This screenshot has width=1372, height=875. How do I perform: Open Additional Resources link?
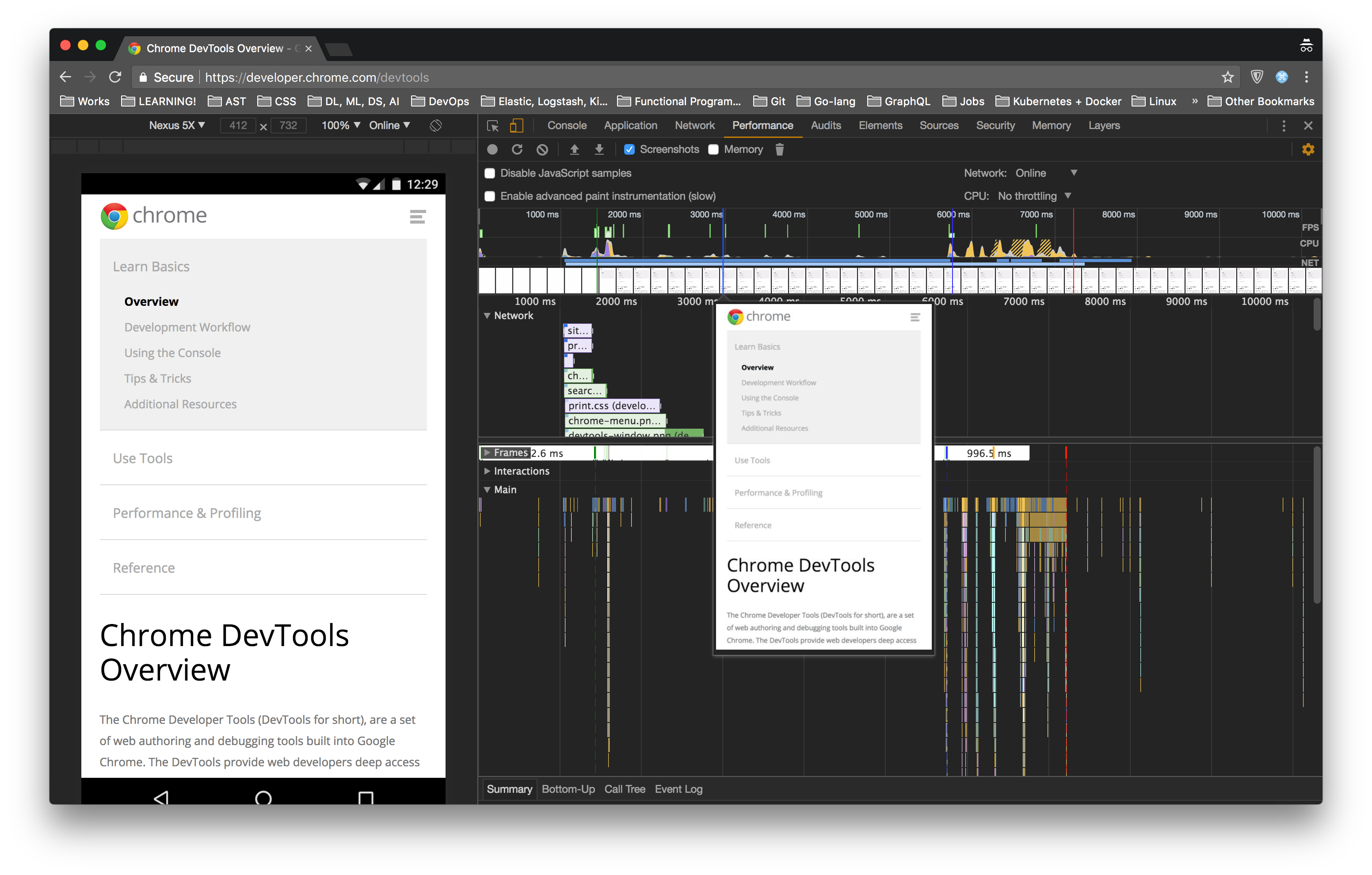(180, 404)
